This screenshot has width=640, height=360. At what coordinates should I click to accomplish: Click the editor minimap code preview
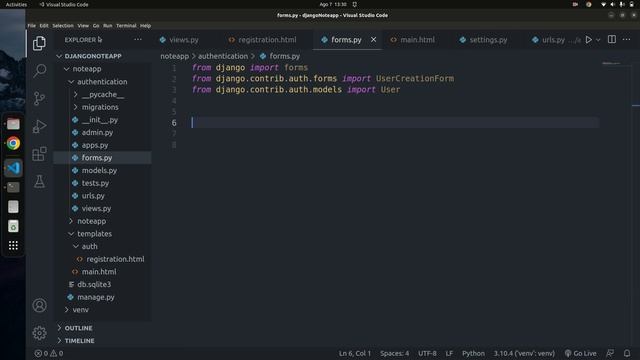click(x=611, y=63)
